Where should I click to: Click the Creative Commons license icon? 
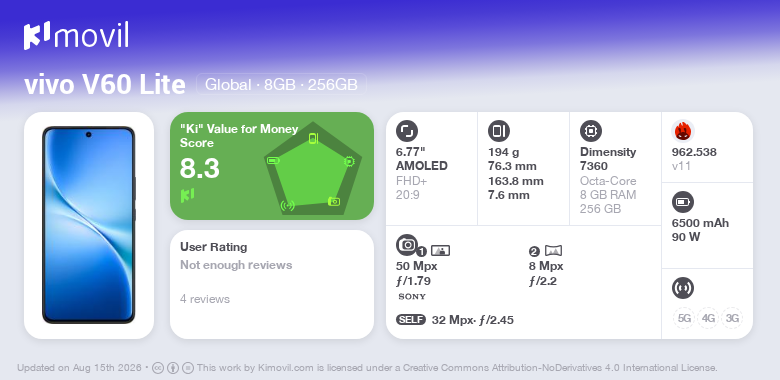pyautogui.click(x=158, y=368)
